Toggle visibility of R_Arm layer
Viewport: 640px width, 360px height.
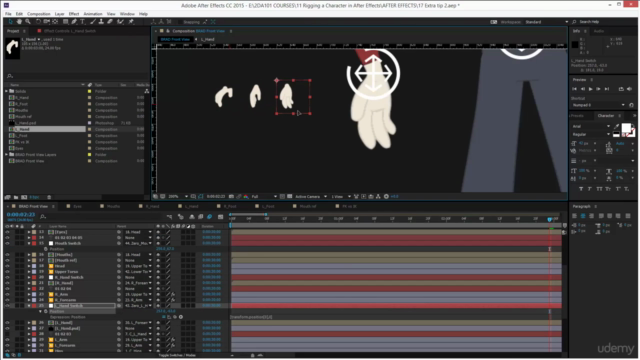tap(7, 294)
